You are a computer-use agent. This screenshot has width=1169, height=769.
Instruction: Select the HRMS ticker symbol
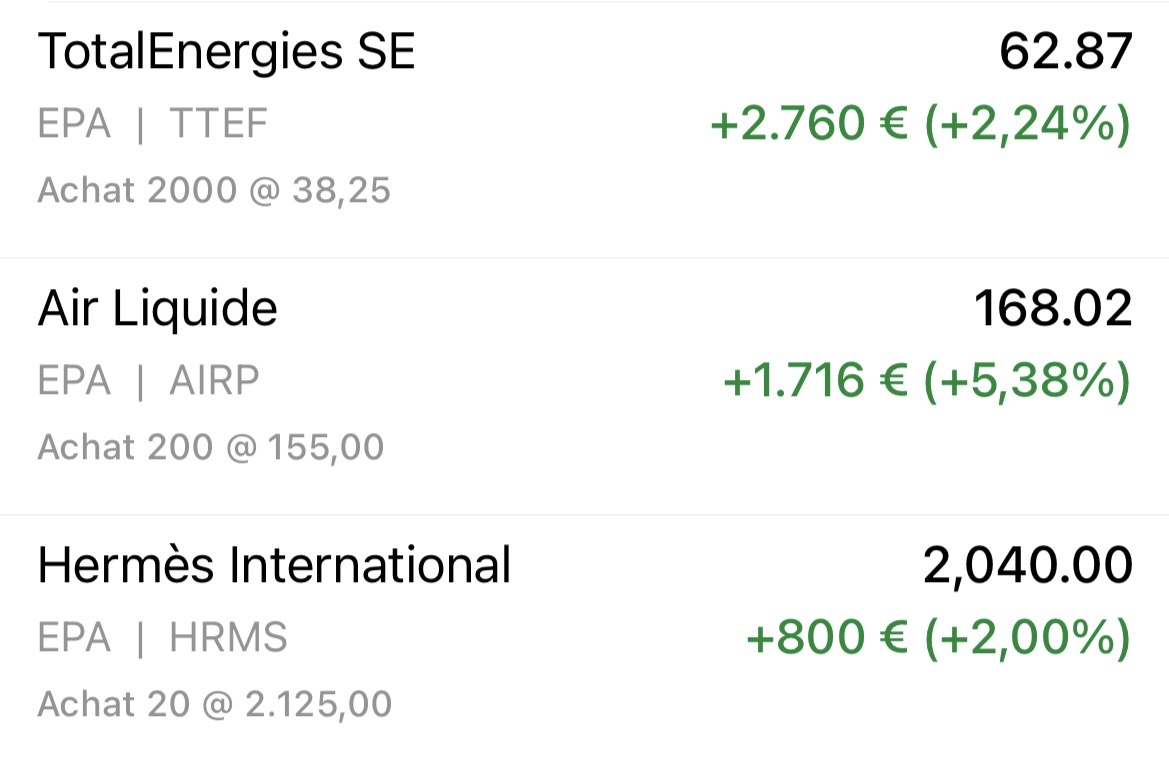(228, 638)
